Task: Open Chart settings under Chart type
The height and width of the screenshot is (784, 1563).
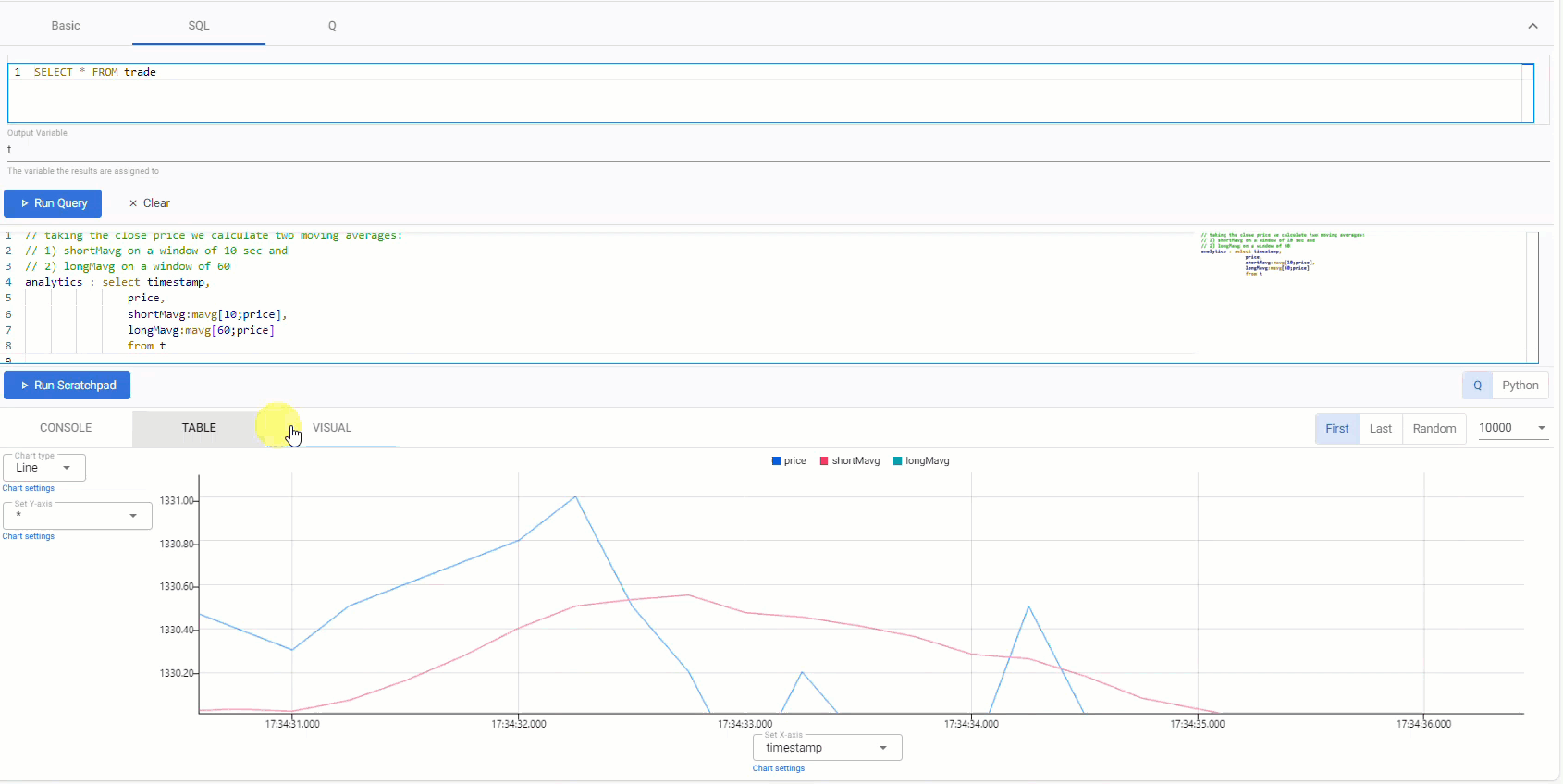Action: click(x=29, y=488)
